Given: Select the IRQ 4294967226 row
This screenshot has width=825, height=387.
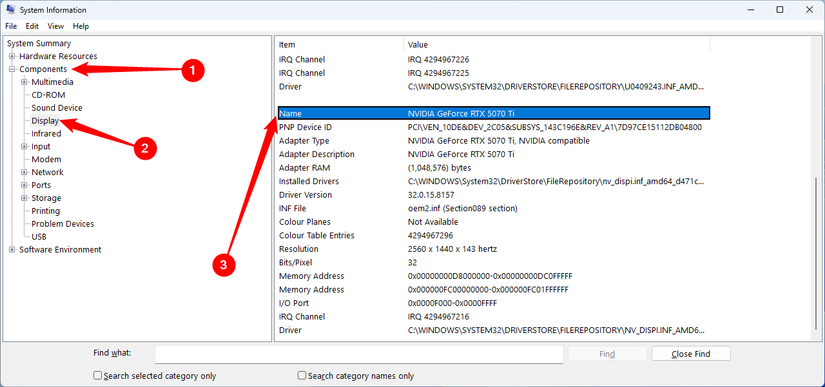Looking at the screenshot, I should point(494,59).
